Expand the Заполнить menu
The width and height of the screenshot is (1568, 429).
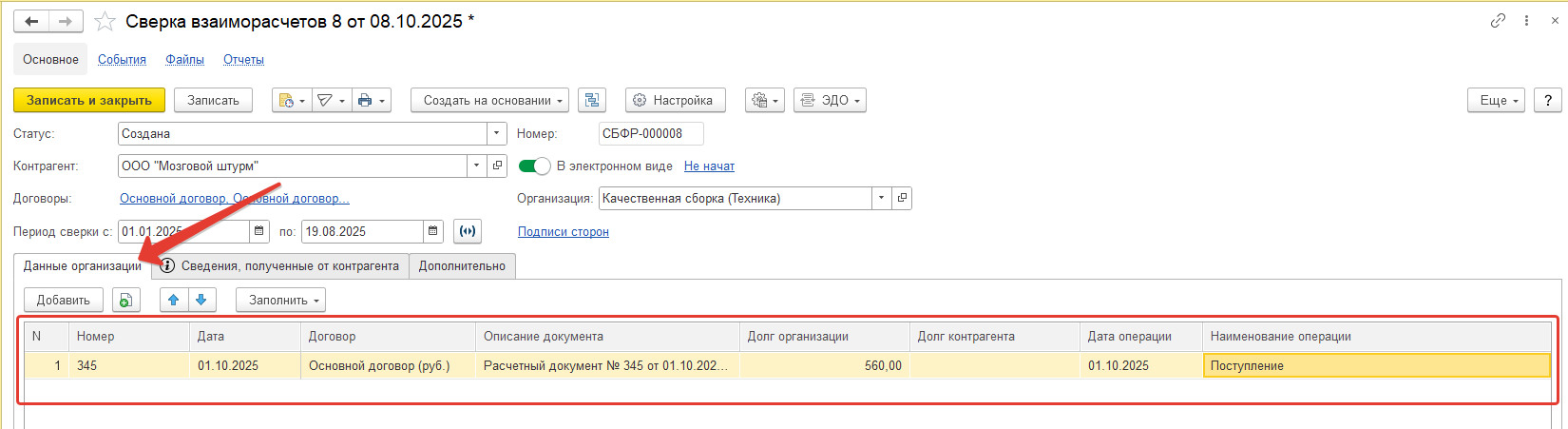click(x=280, y=301)
